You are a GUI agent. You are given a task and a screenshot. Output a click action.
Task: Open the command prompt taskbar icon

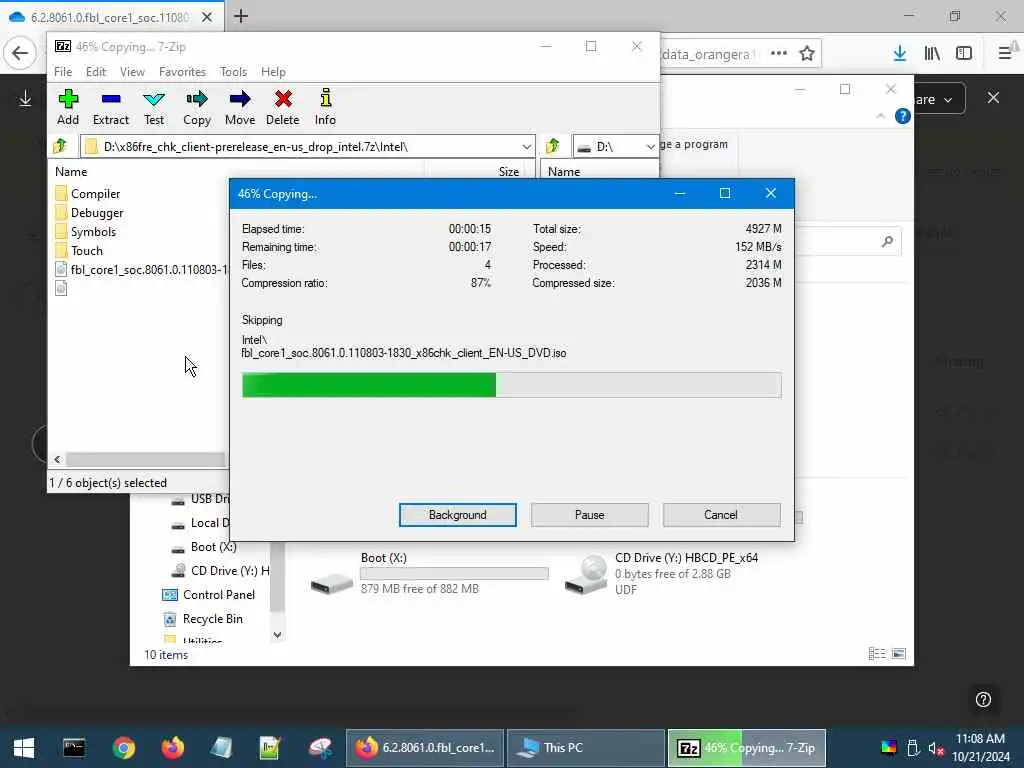pos(74,748)
